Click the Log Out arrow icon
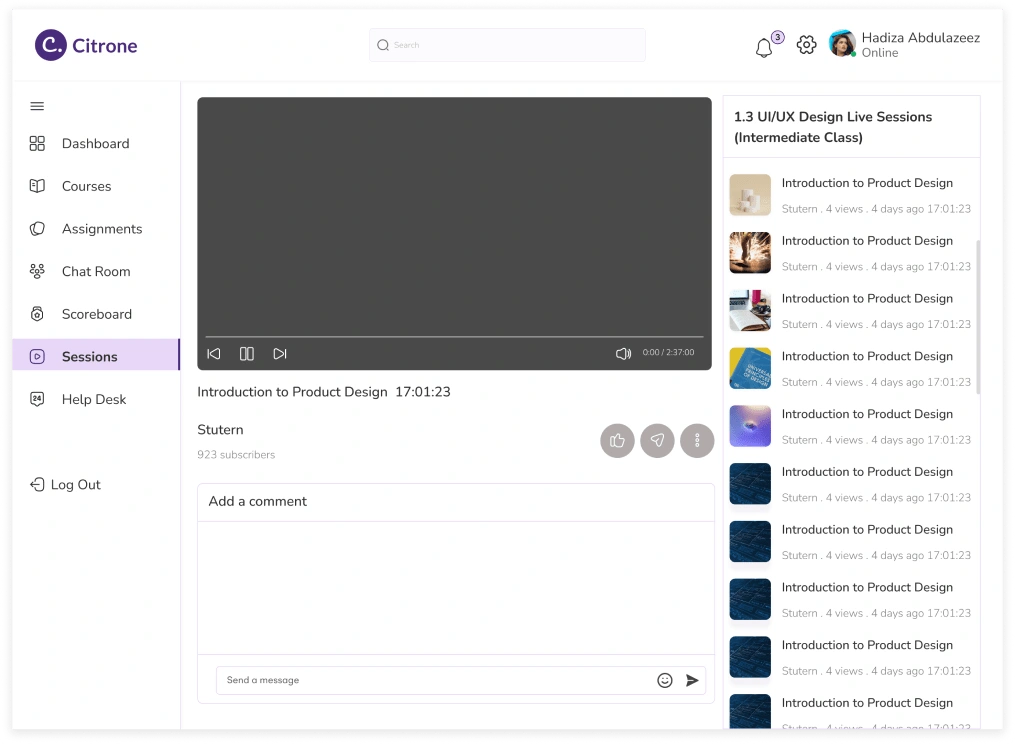1015x744 pixels. pyautogui.click(x=37, y=484)
